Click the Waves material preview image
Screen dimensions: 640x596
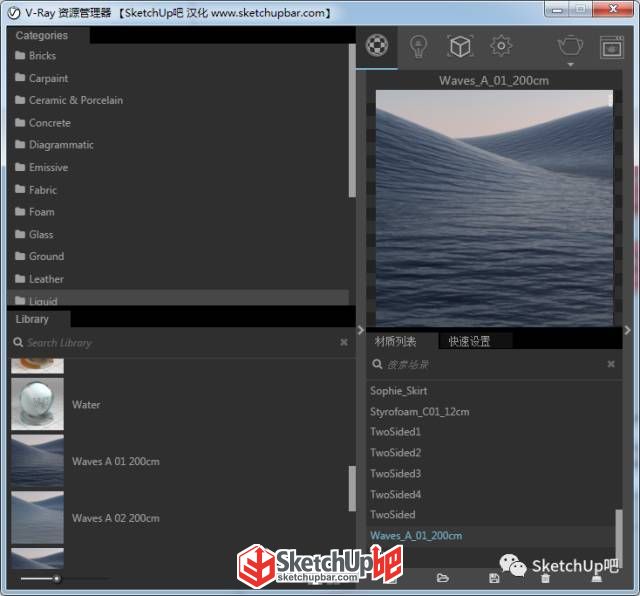[494, 208]
